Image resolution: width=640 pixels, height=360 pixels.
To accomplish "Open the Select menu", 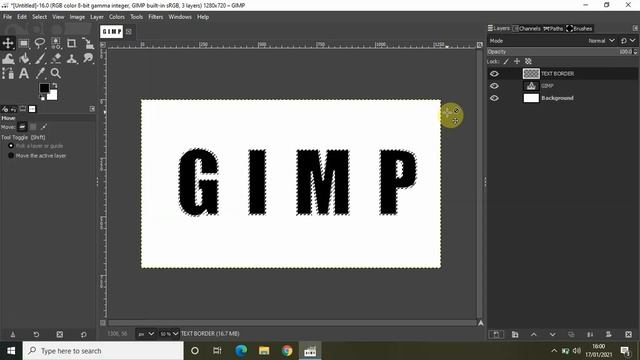I will click(39, 17).
